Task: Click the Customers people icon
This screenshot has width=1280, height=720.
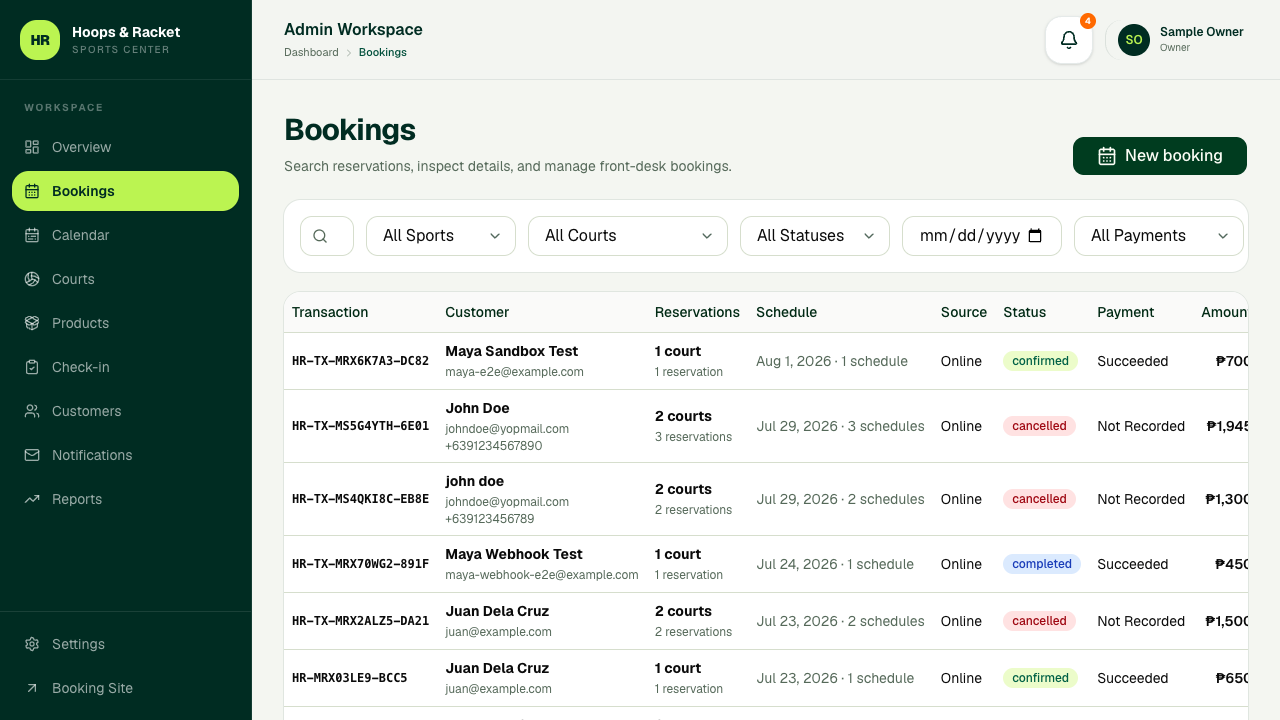Action: click(32, 411)
